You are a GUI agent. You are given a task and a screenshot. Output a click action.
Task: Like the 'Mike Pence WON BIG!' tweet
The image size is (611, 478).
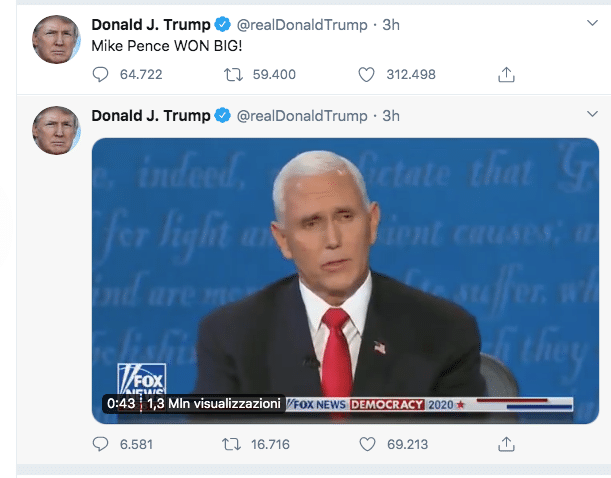pos(366,74)
